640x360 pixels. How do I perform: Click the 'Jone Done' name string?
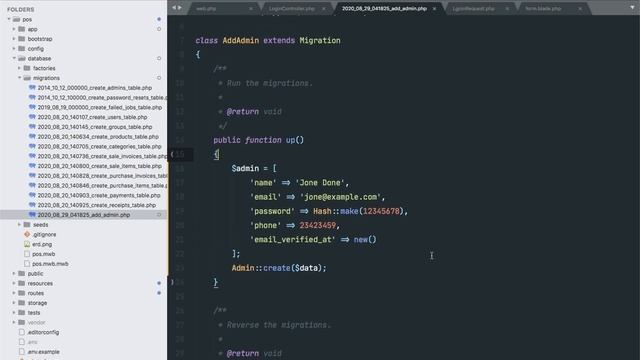click(x=320, y=182)
